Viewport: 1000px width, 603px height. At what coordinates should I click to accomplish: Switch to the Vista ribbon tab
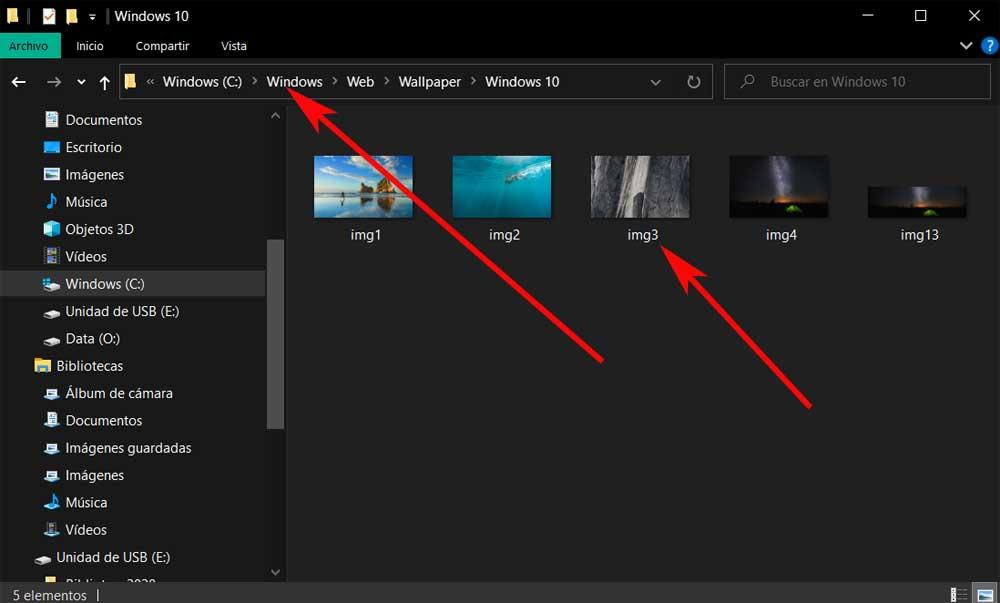[x=233, y=45]
